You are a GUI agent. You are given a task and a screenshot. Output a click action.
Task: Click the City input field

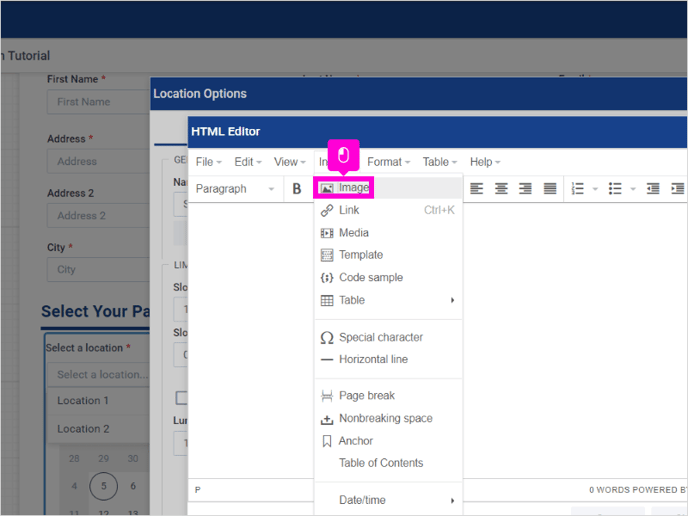99,269
